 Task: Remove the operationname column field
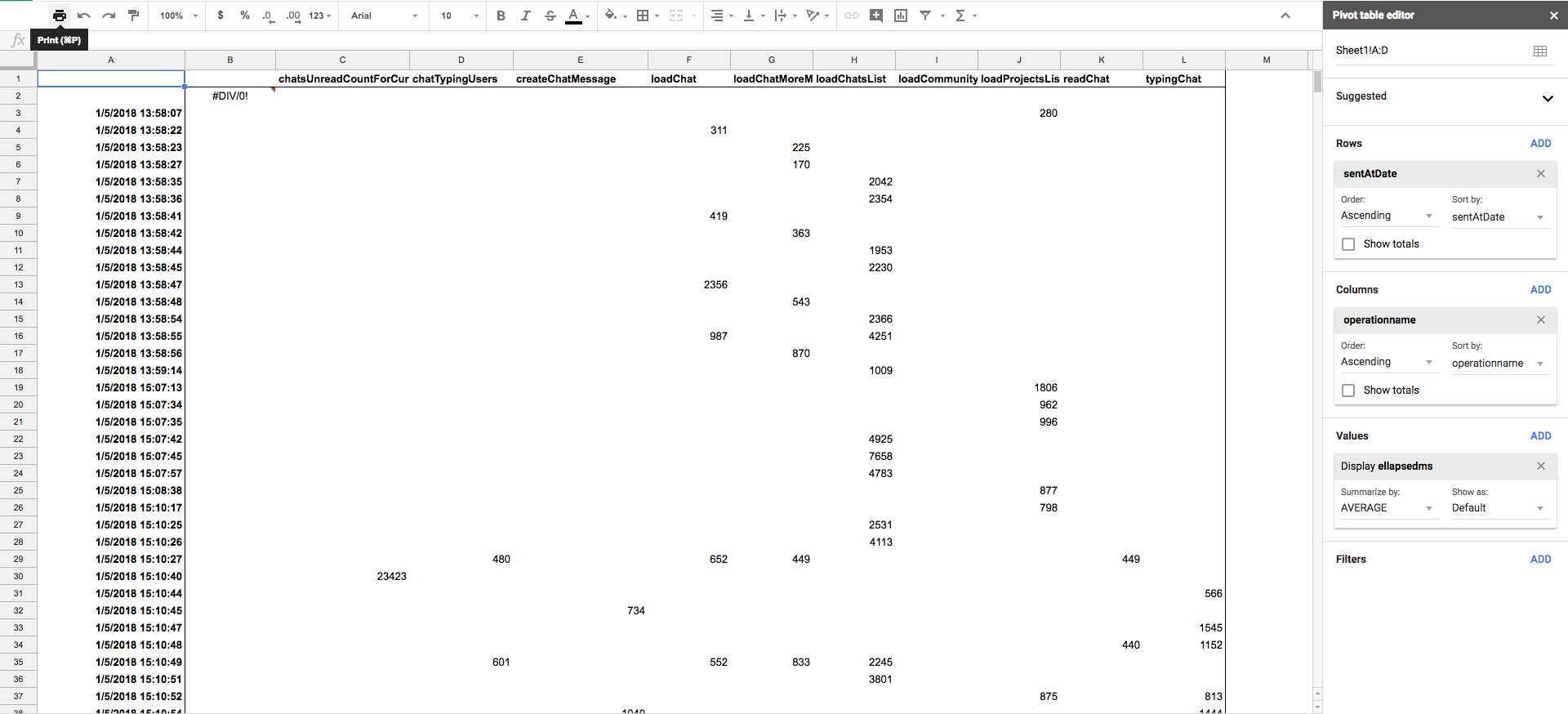click(1541, 319)
